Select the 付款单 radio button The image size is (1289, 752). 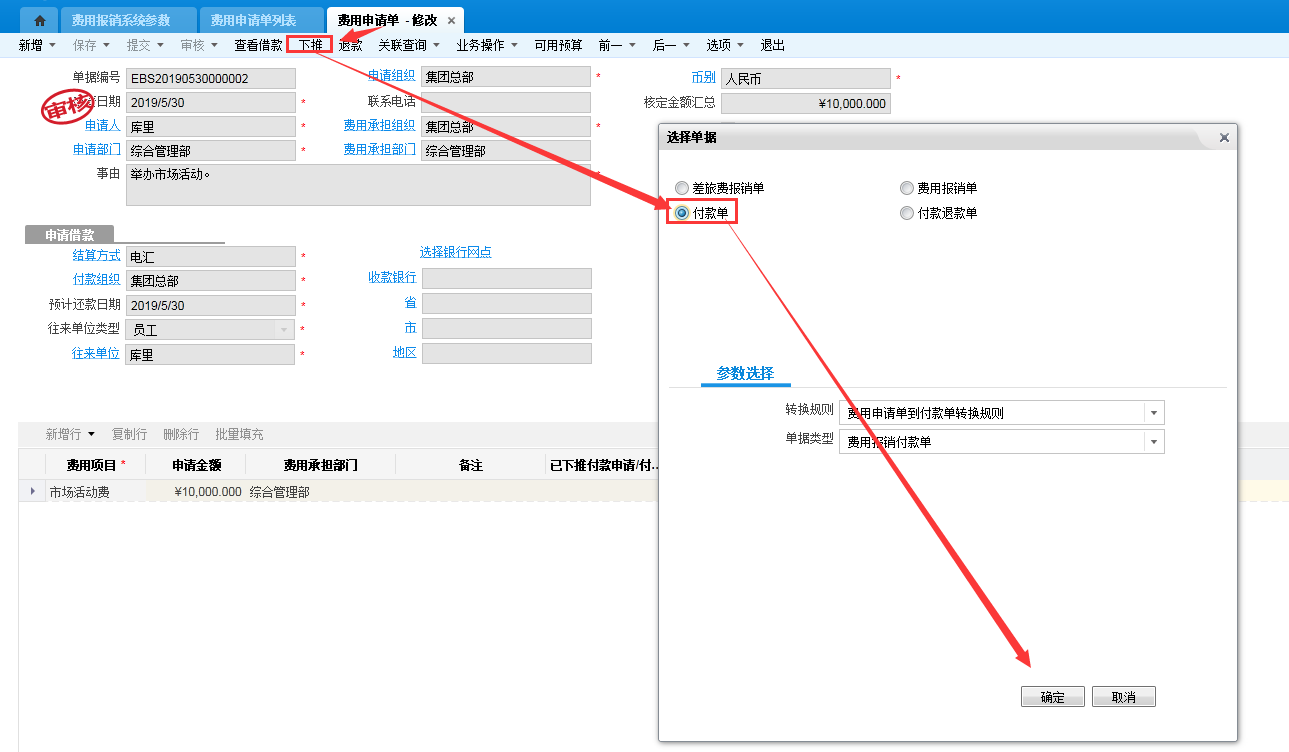pos(682,213)
